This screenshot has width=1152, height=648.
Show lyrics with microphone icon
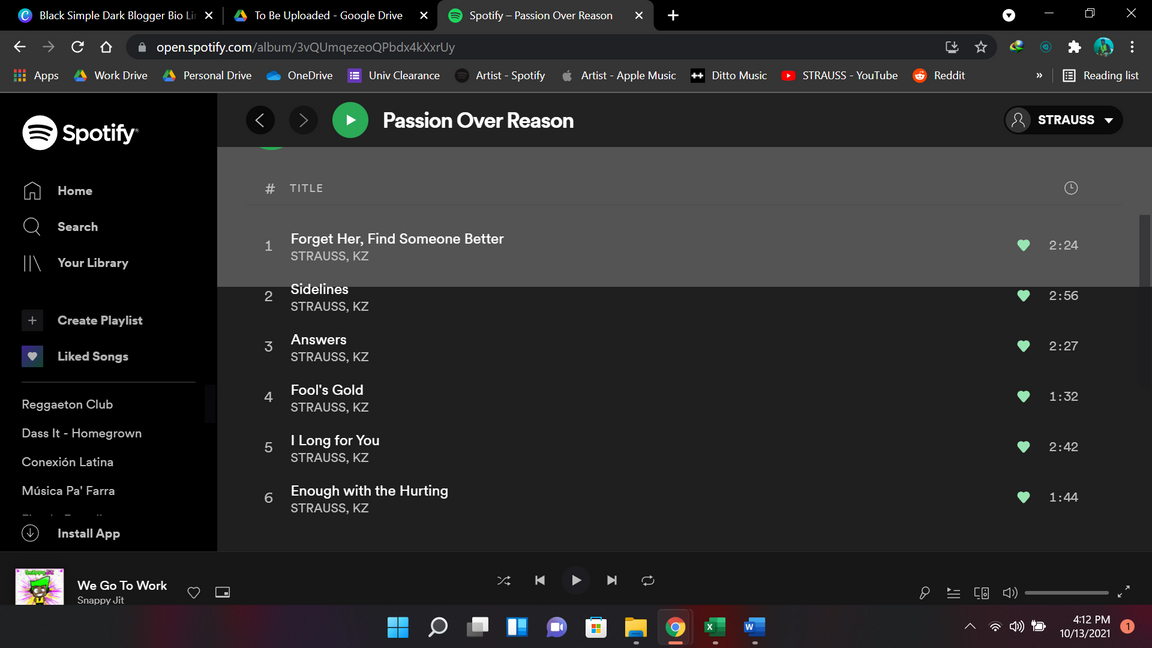925,593
